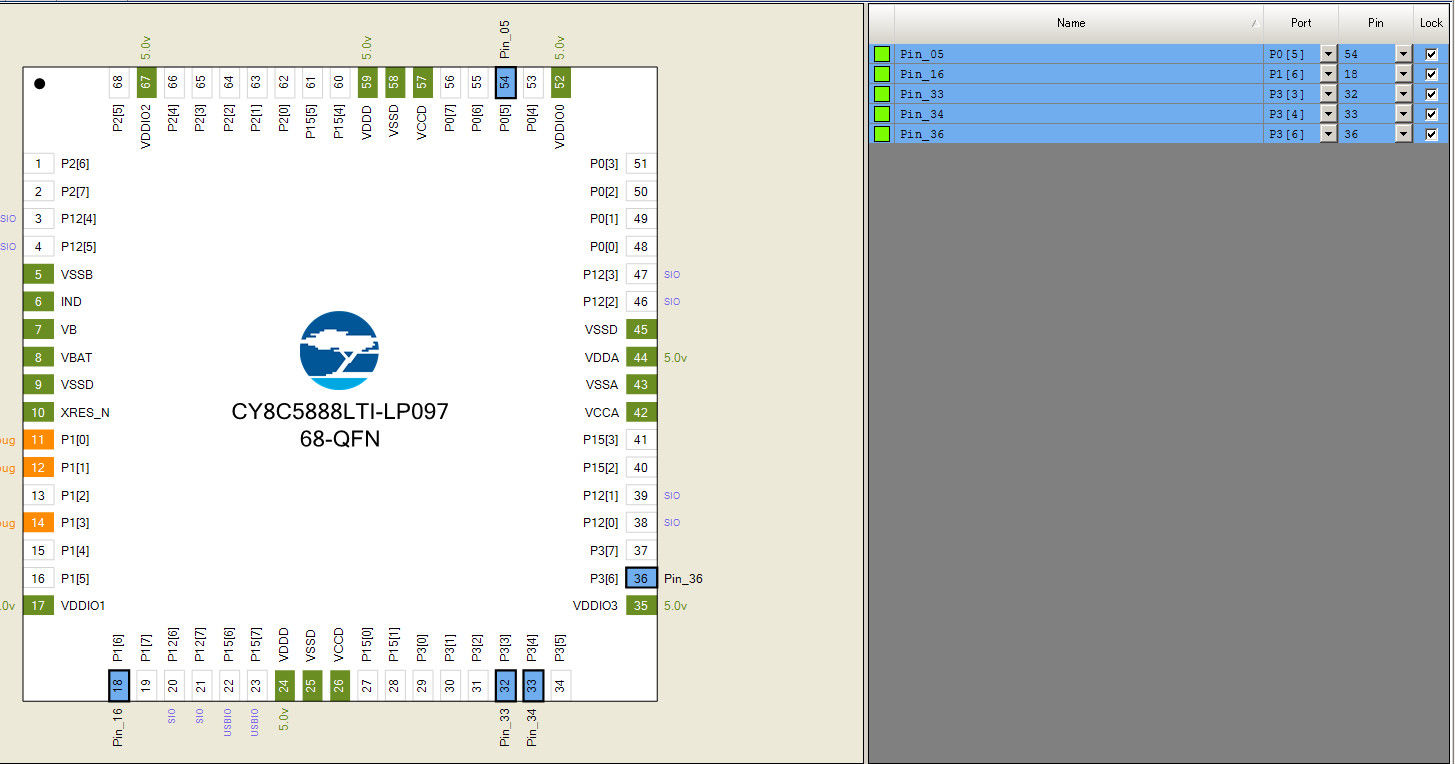
Task: Toggle Lock checkbox for Pin_33
Action: [1432, 94]
